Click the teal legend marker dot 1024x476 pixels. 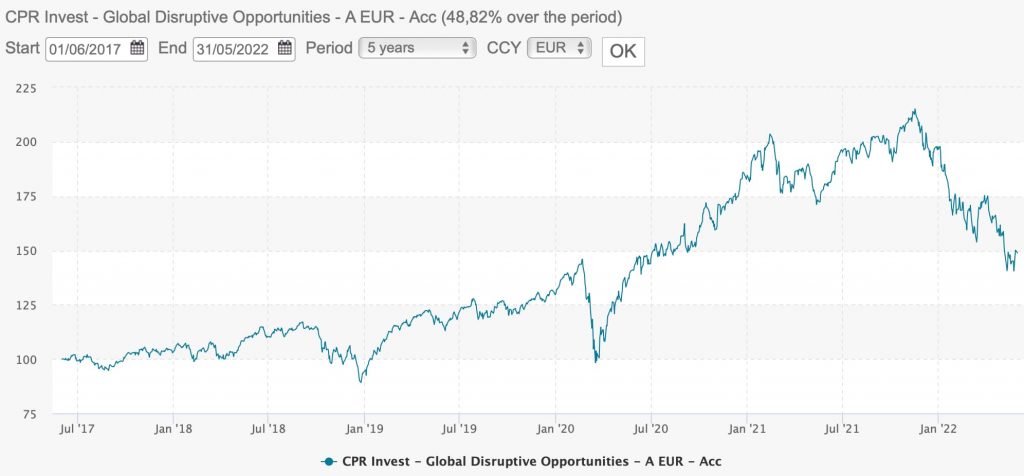(327, 461)
